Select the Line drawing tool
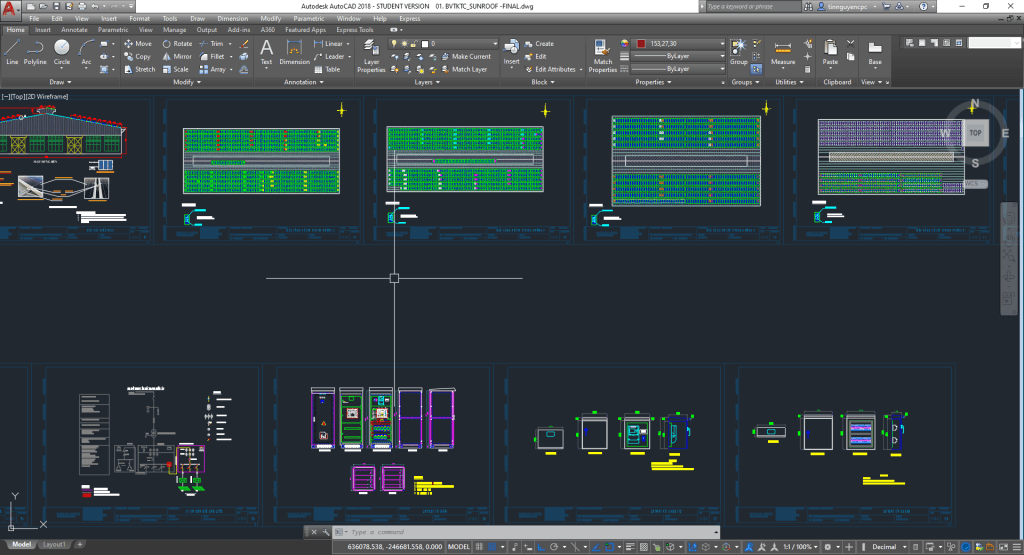This screenshot has height=555, width=1024. [x=12, y=52]
